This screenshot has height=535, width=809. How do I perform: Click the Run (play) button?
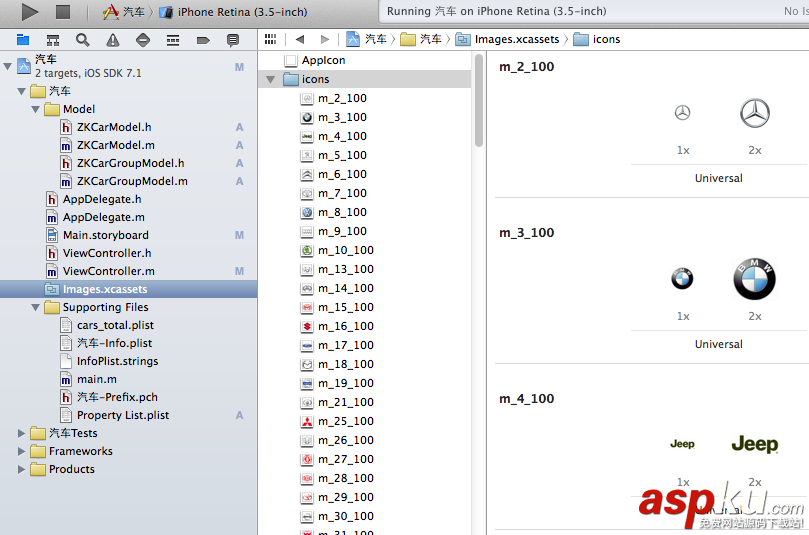click(30, 12)
